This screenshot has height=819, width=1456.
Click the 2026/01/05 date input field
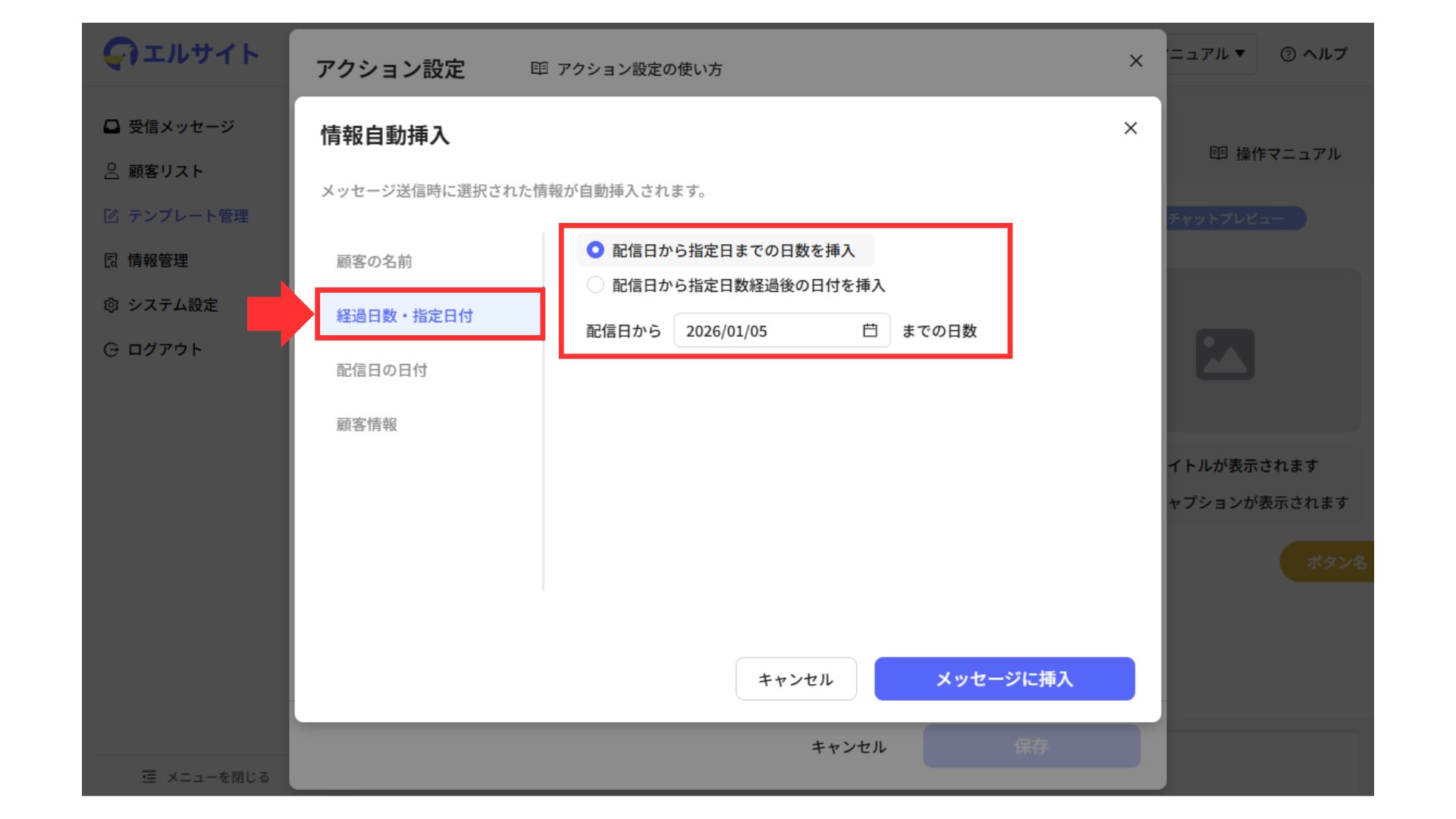[x=766, y=331]
